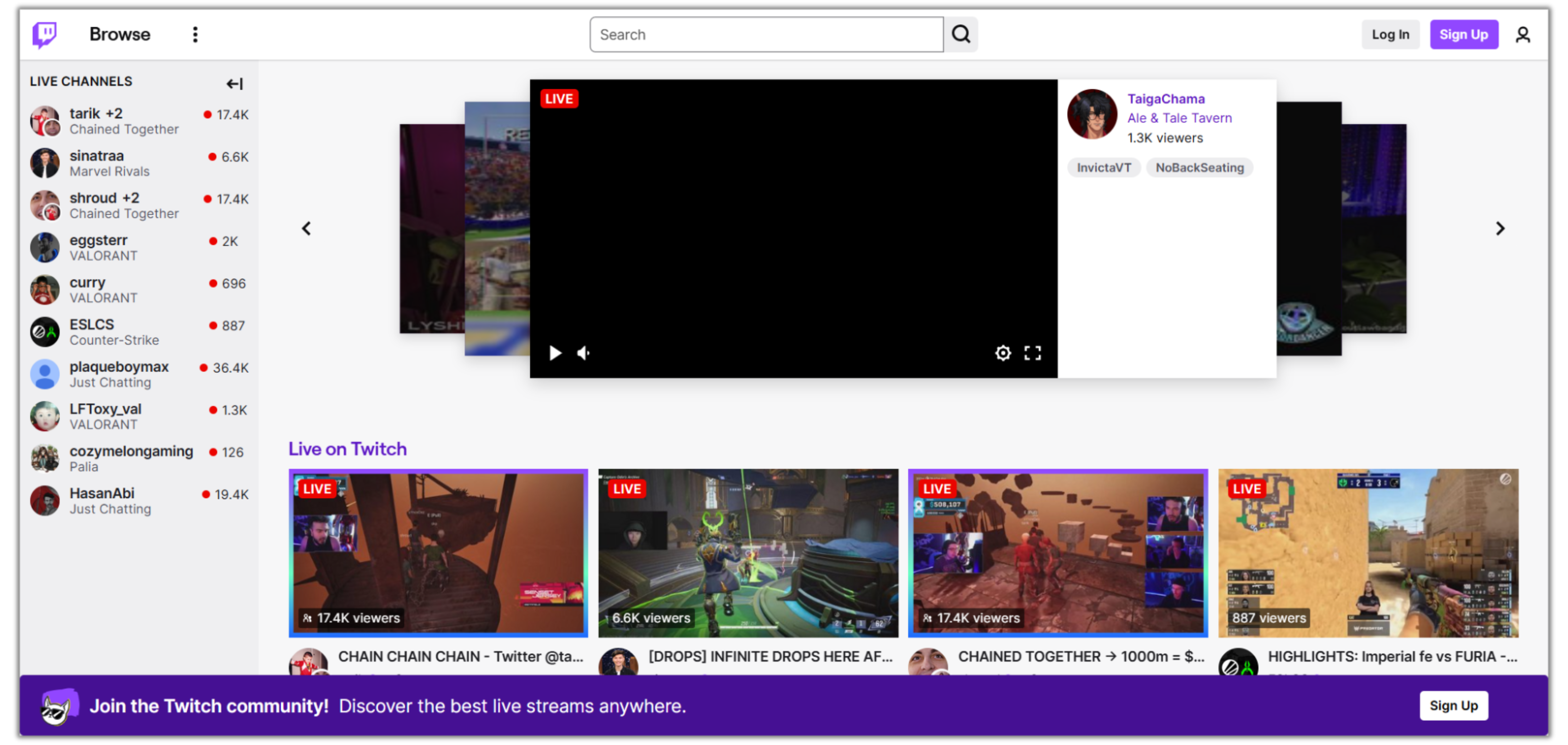Go to next carousel stream

pos(1500,229)
